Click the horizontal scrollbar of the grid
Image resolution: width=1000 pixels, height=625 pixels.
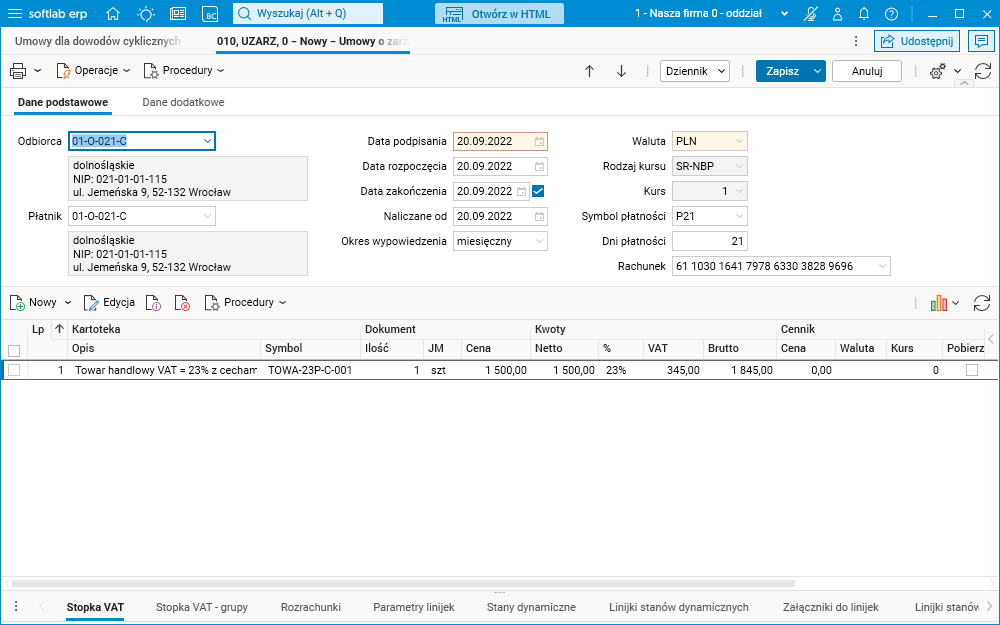click(403, 583)
